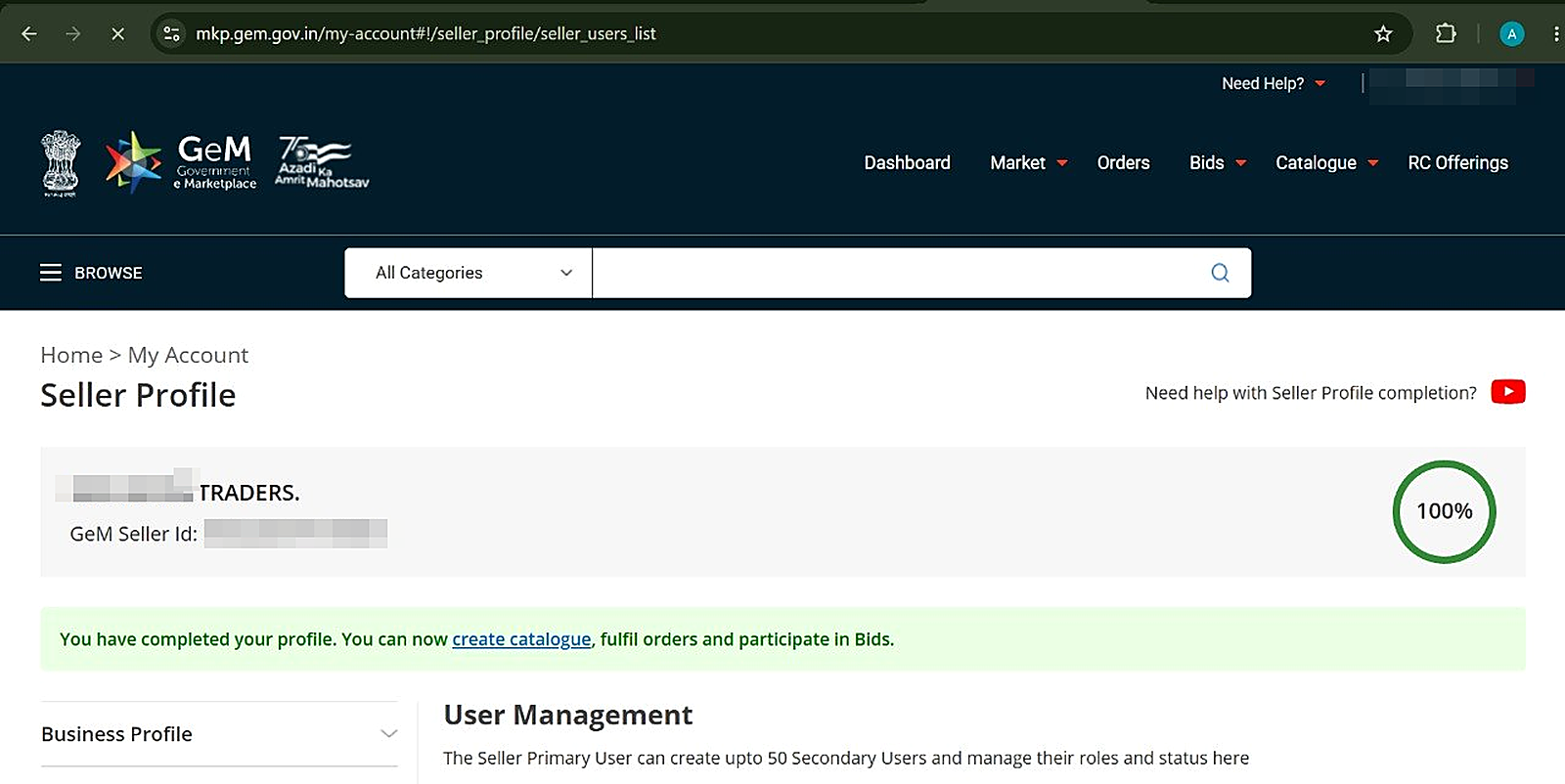Click the Seller Profile heading
Screen dimensions: 1565x784
point(138,395)
